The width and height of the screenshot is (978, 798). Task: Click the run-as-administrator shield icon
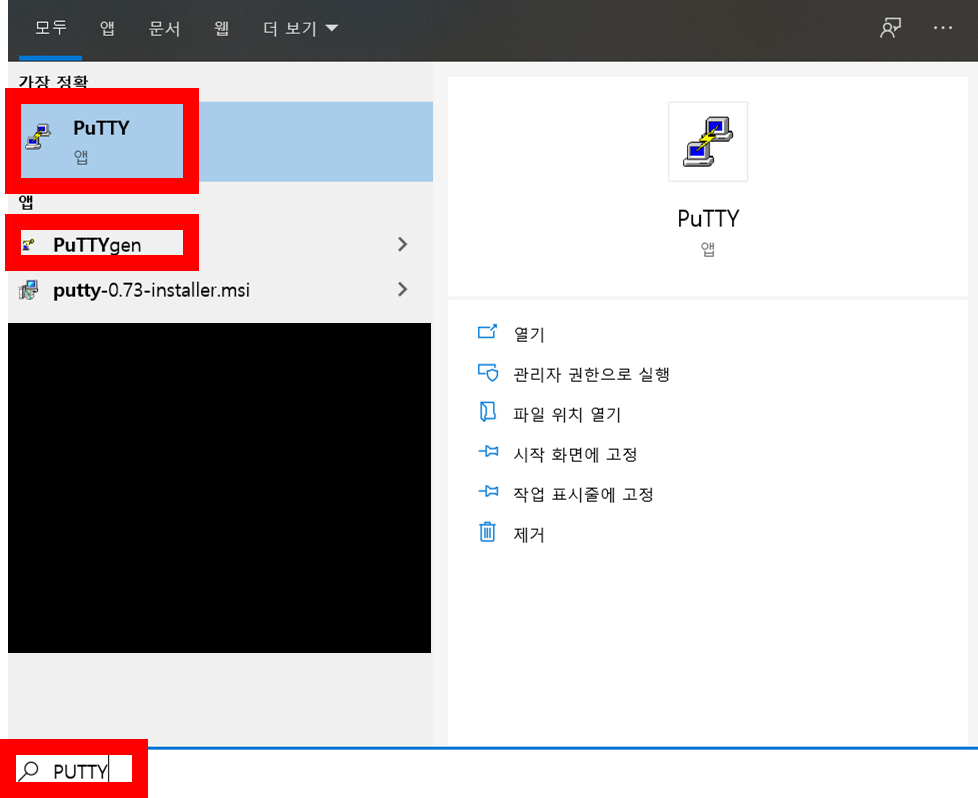[488, 372]
